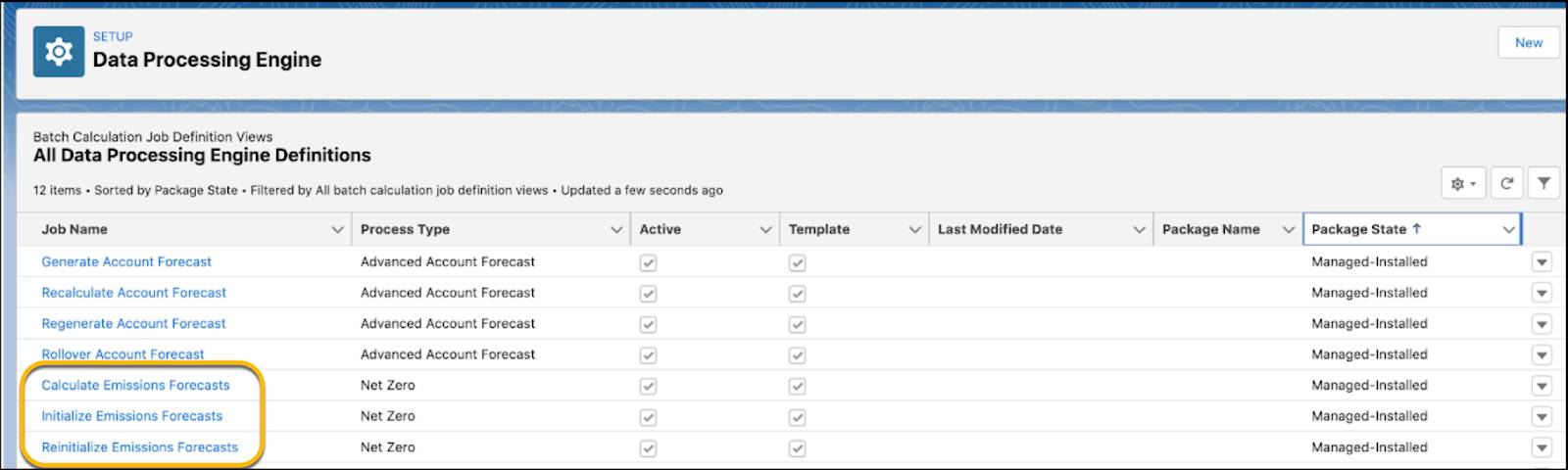Open Active column menu chevron

pos(765,229)
